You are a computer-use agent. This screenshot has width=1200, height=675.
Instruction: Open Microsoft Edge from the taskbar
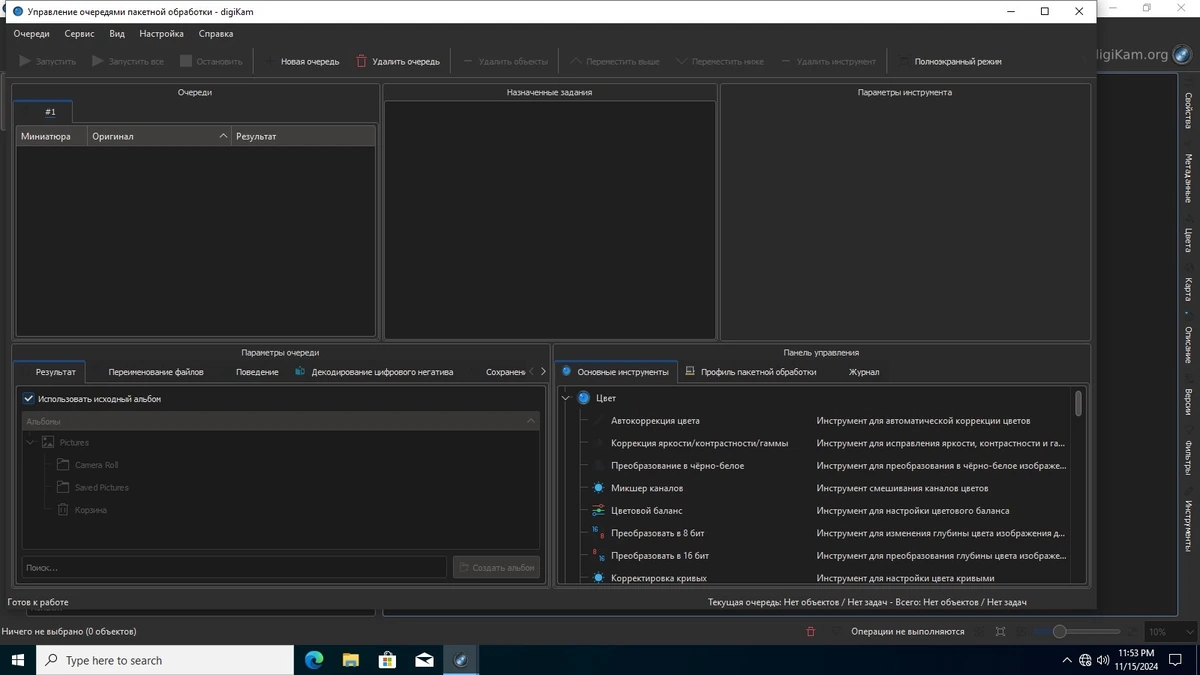pos(314,660)
